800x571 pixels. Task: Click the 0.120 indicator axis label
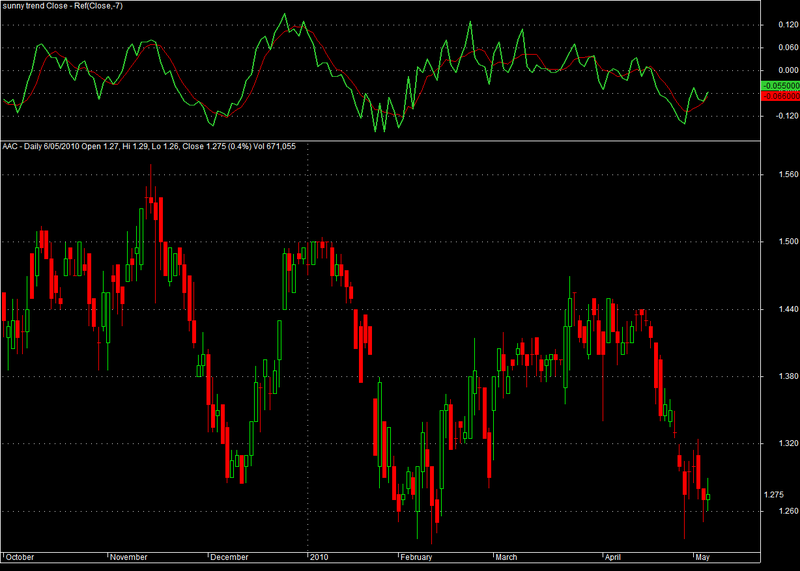[x=788, y=24]
